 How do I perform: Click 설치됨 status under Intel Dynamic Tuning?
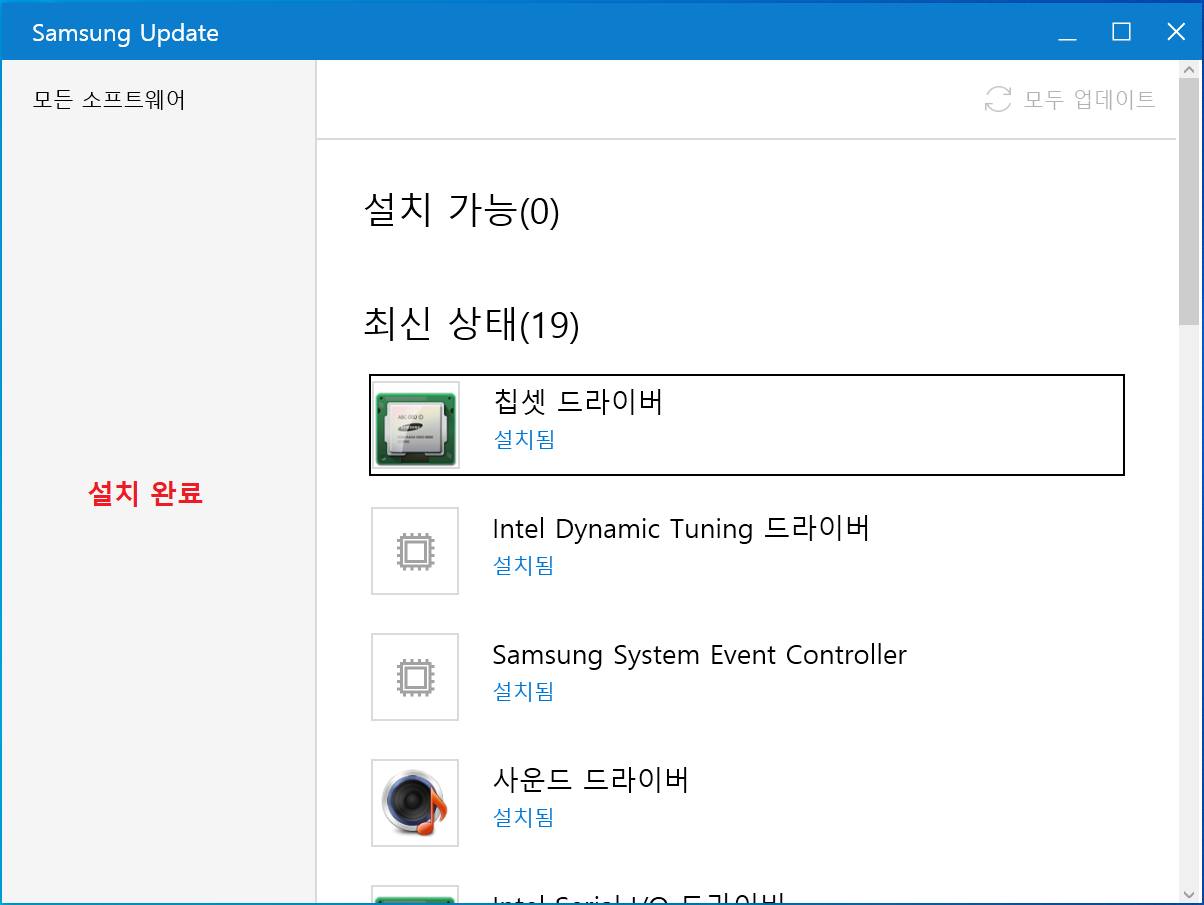point(524,565)
